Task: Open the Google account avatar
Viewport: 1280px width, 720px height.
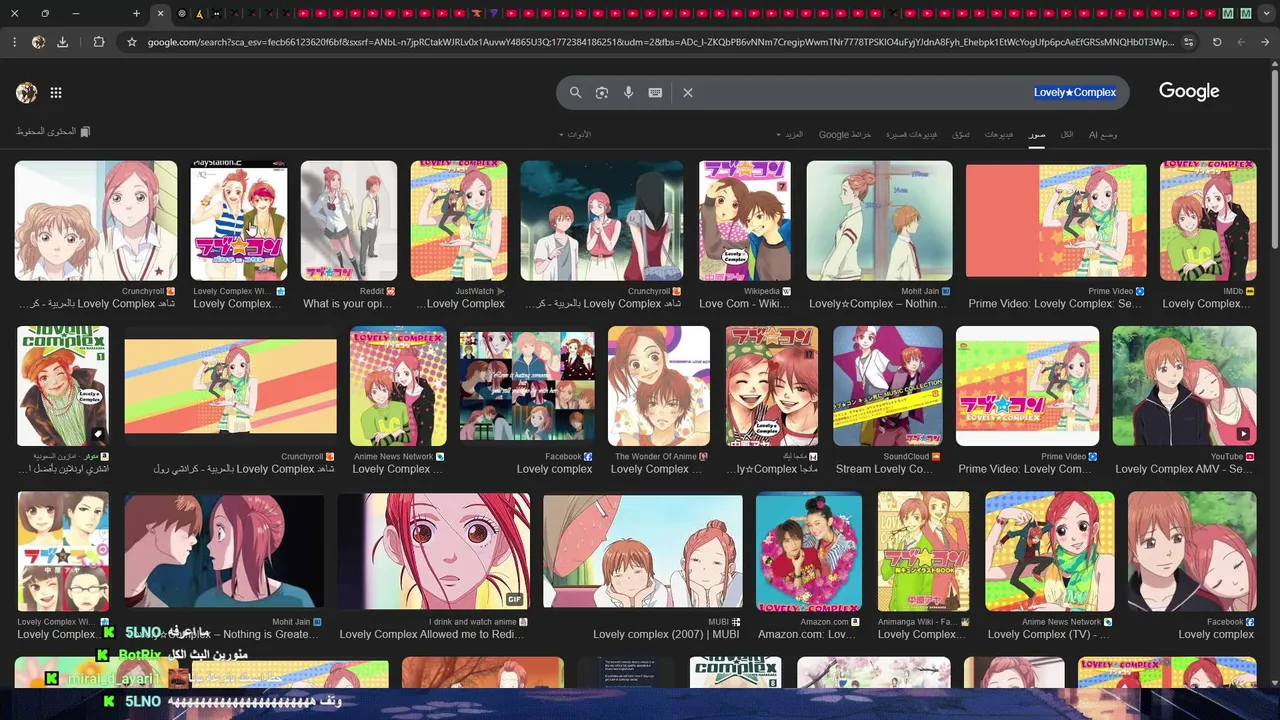Action: pyautogui.click(x=27, y=93)
